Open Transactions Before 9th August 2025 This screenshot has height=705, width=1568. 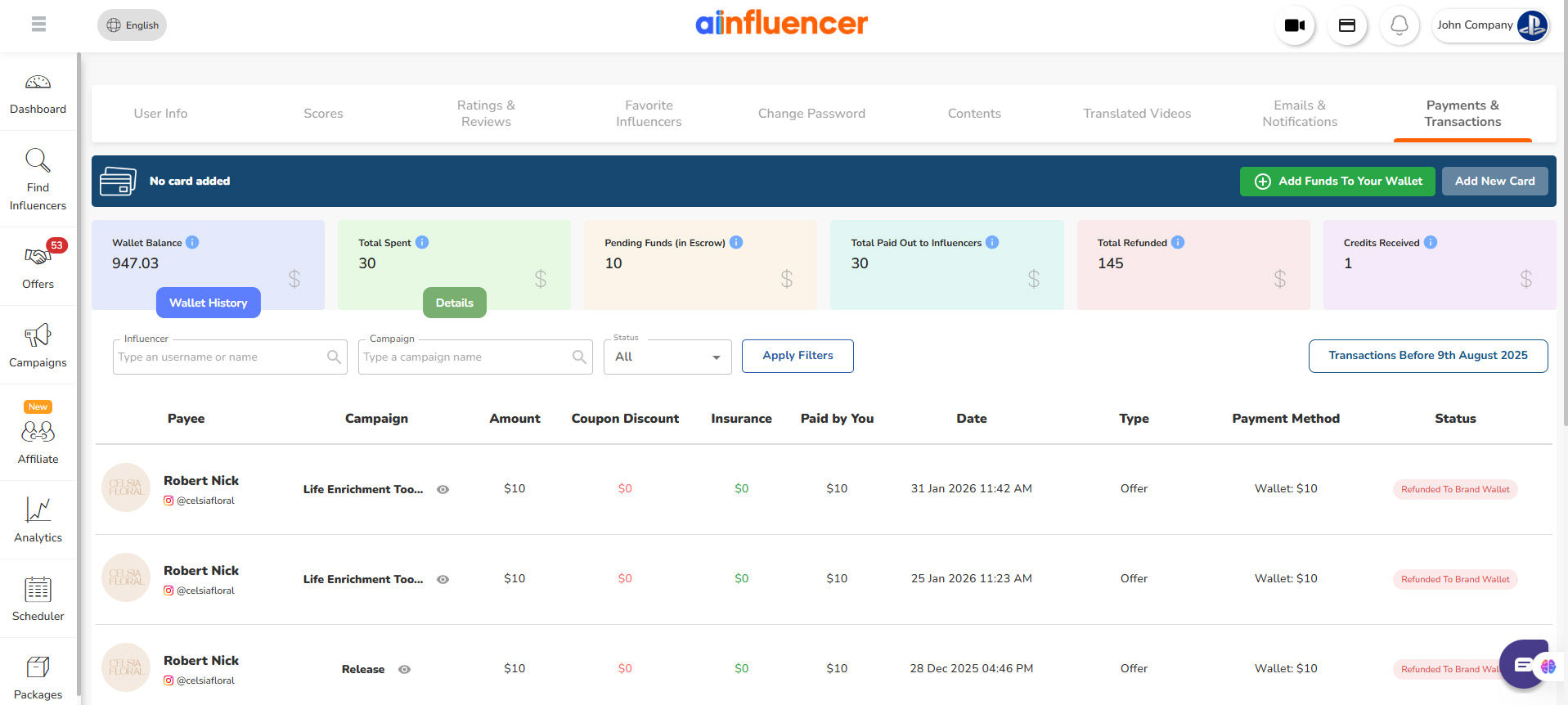pyautogui.click(x=1428, y=356)
